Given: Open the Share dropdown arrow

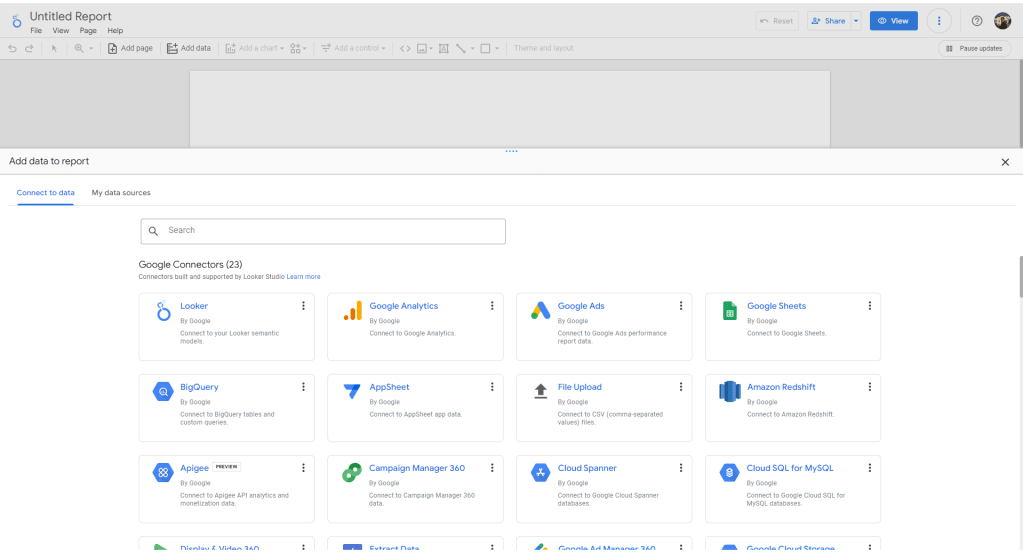Looking at the screenshot, I should [x=856, y=21].
